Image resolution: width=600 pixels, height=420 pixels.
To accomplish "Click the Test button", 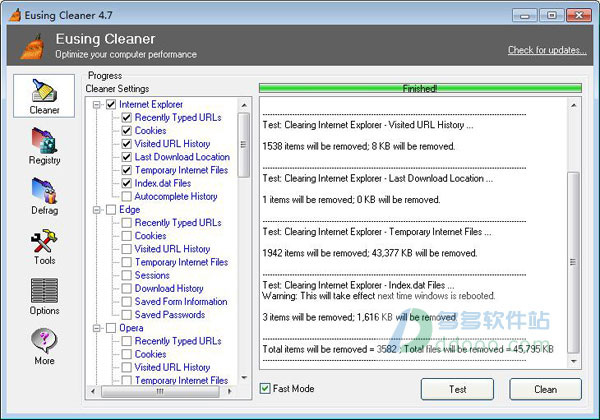I will [457, 389].
